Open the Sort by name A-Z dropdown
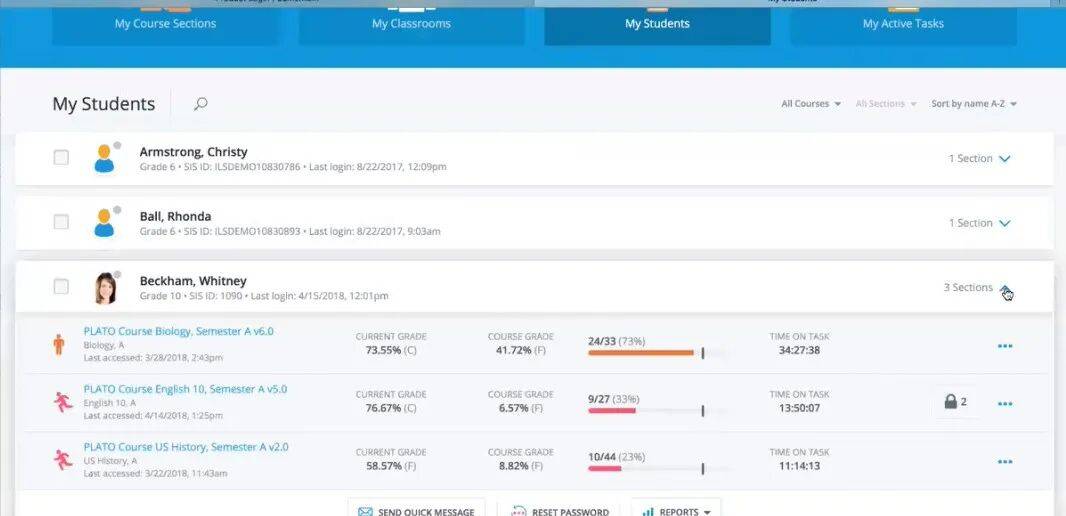This screenshot has height=516, width=1066. (x=974, y=104)
